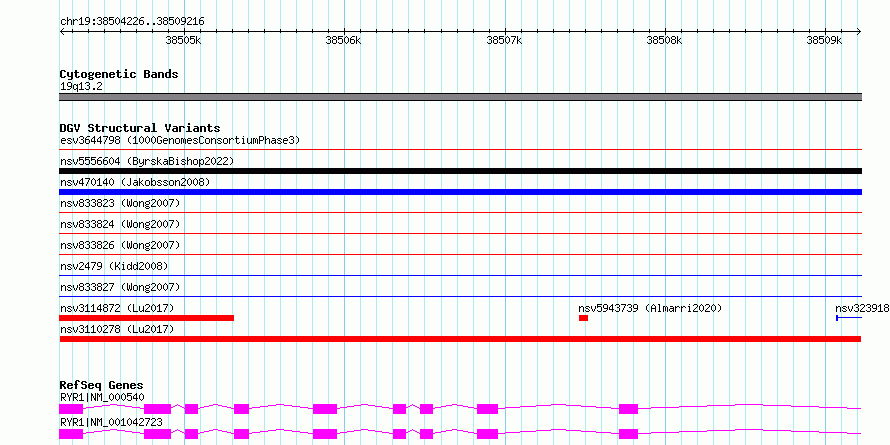Click the chr19:38504226..38509216 coordinate label

tap(132, 22)
